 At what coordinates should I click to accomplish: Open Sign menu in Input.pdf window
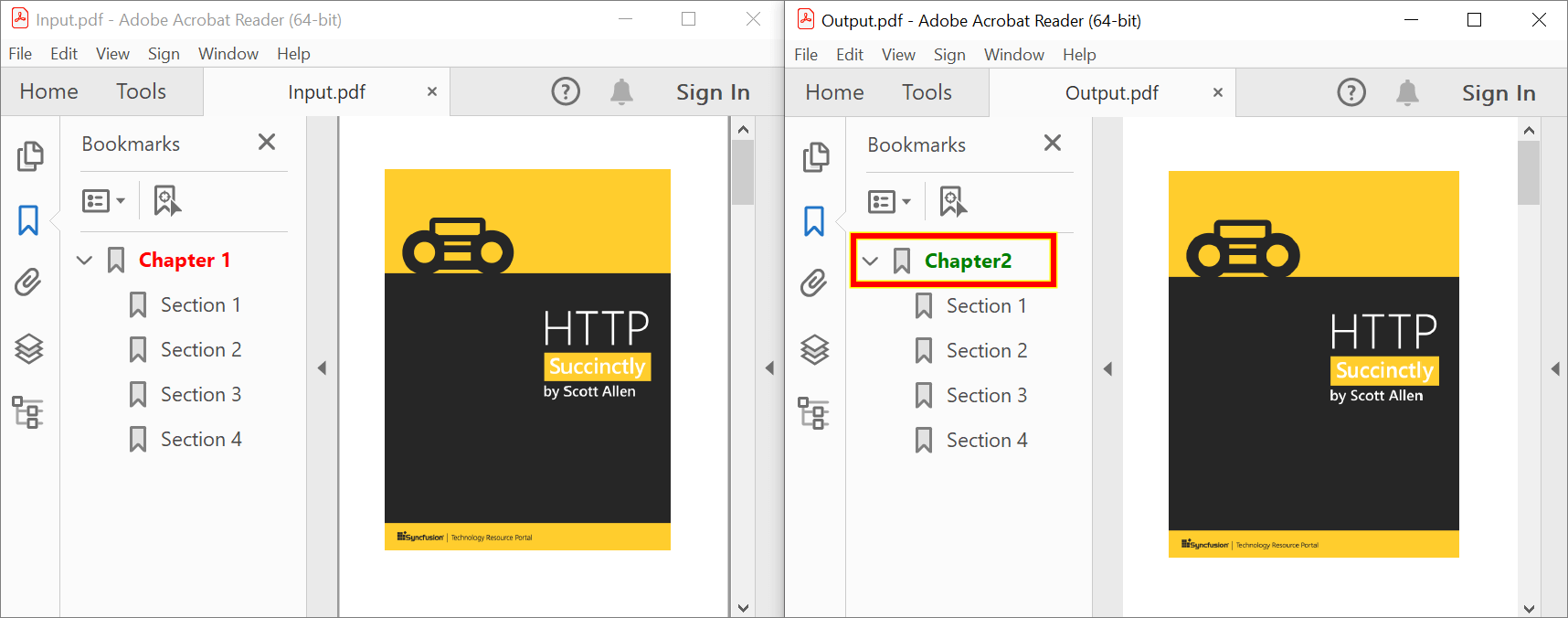[x=164, y=54]
